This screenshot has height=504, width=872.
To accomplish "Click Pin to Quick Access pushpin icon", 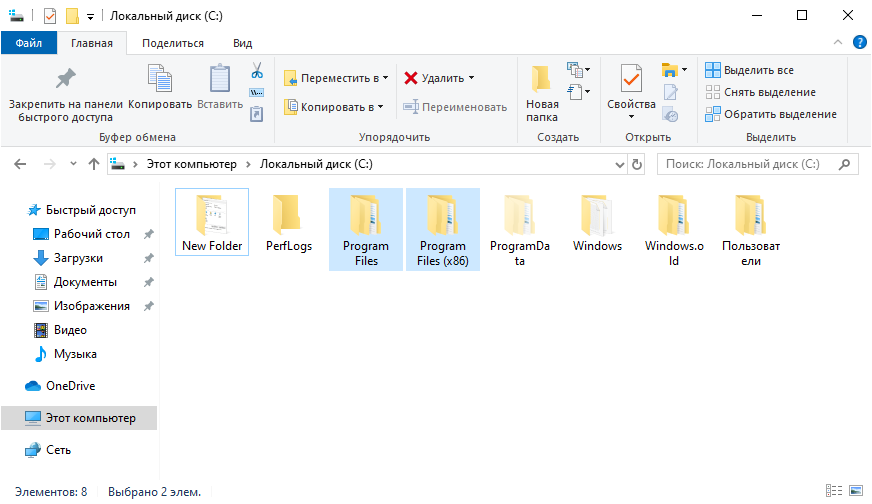I will tap(65, 78).
